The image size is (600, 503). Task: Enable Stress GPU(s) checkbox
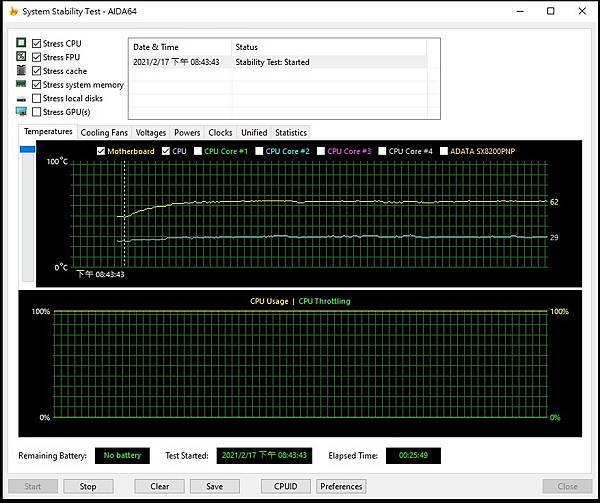(x=37, y=112)
